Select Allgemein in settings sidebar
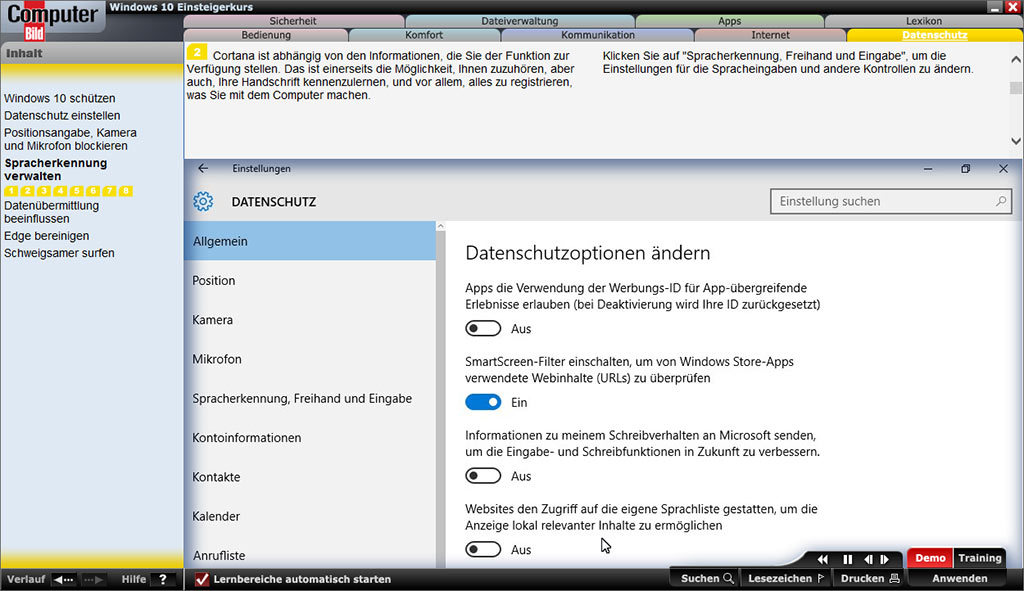This screenshot has height=591, width=1024. 310,241
